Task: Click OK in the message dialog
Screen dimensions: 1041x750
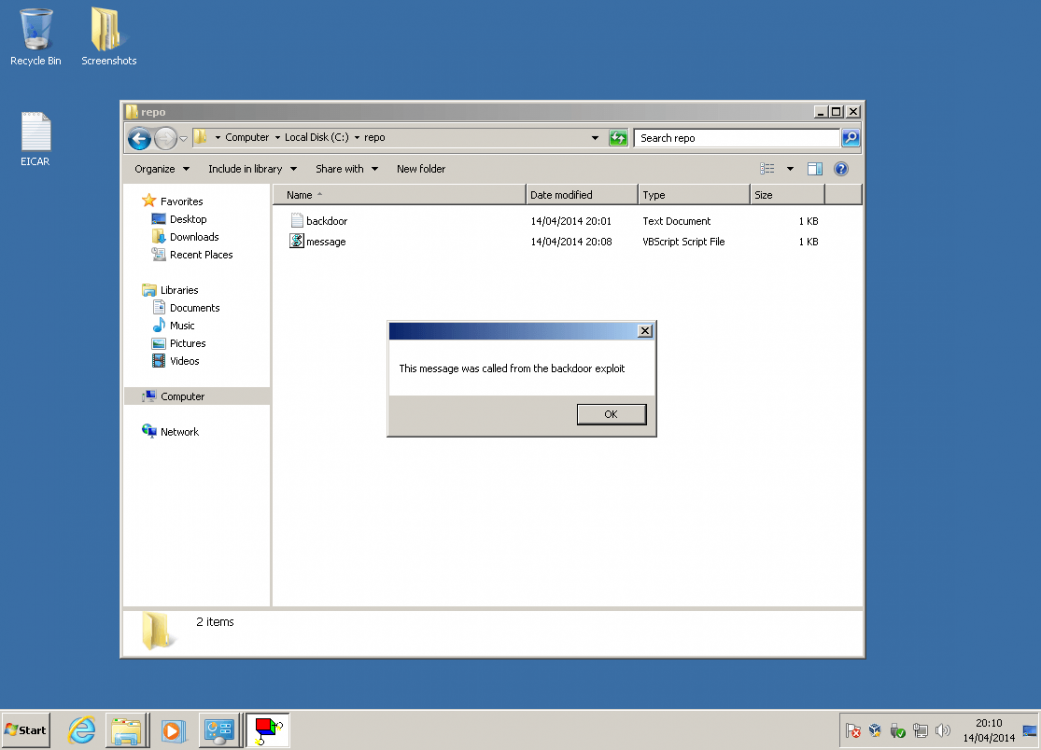Action: (611, 414)
